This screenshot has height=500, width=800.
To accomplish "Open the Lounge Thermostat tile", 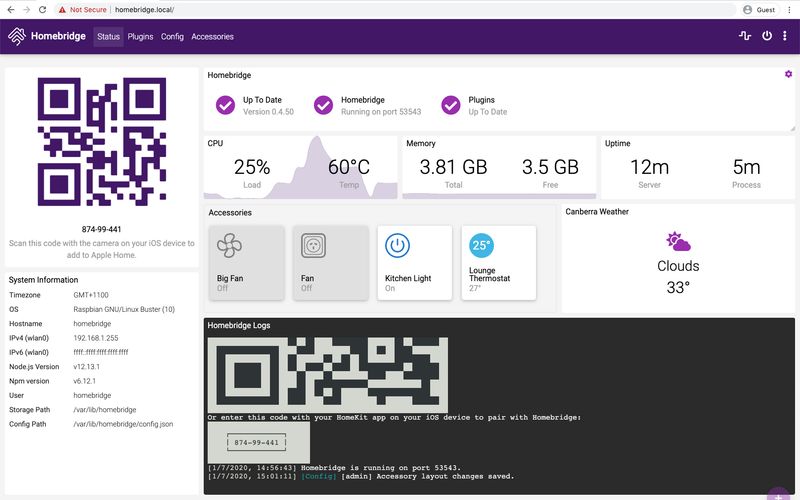I will 499,263.
